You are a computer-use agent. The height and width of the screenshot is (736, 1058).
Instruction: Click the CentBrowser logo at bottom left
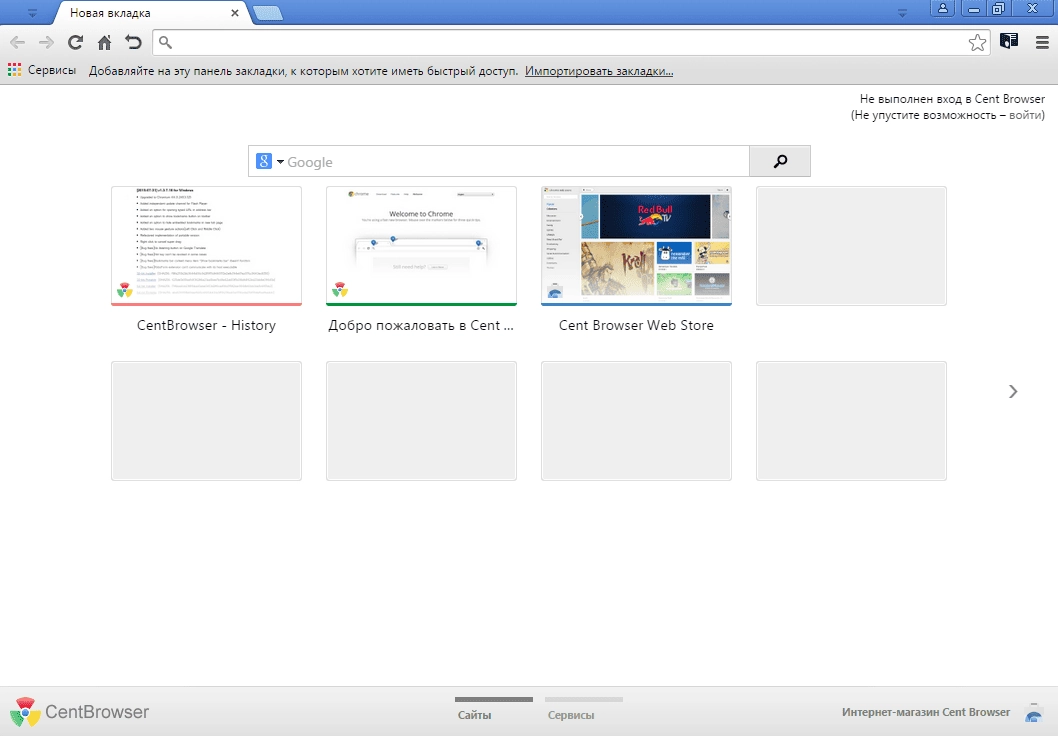(x=80, y=712)
